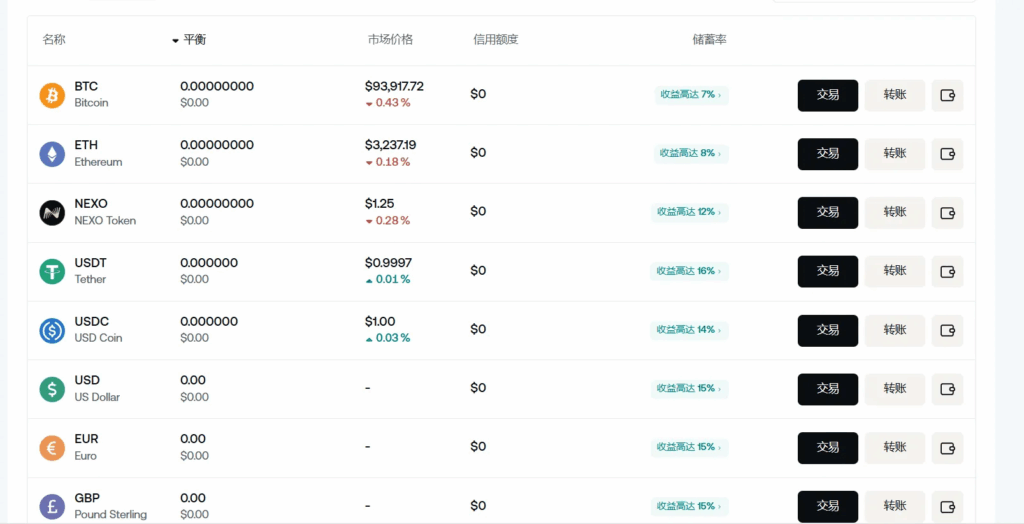Click the Ethereum coin icon

pyautogui.click(x=52, y=154)
